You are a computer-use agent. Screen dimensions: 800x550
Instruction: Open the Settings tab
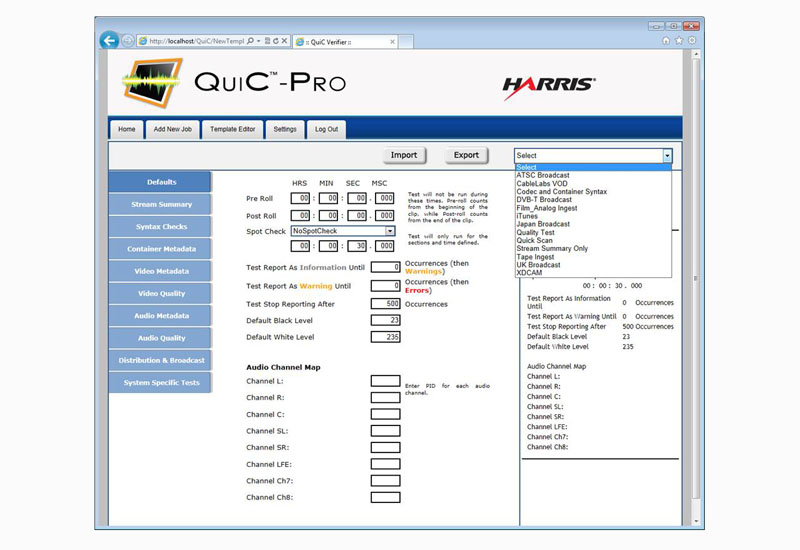coord(285,130)
